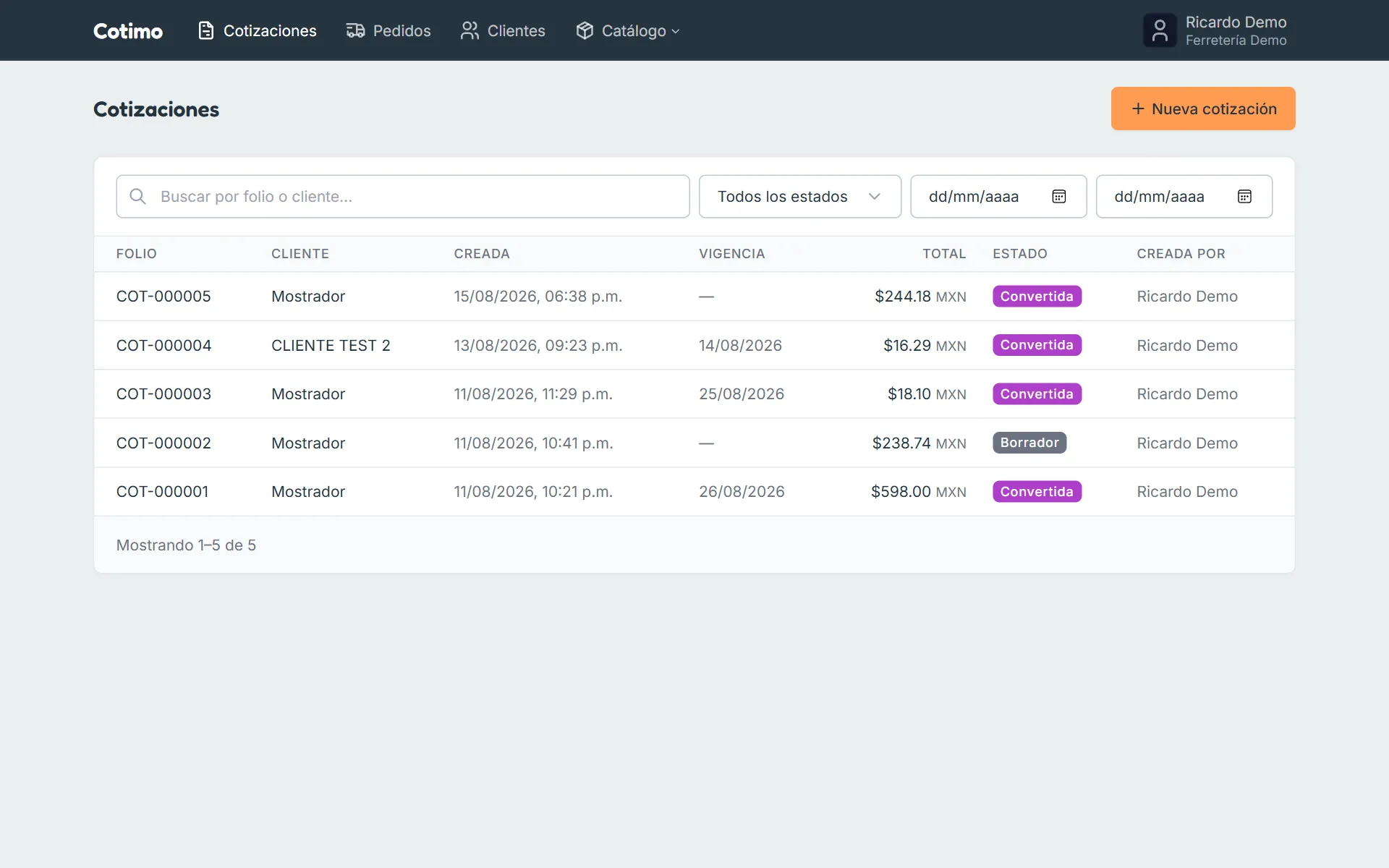
Task: Click Convertida badge on COT-000001 row
Action: [1037, 492]
